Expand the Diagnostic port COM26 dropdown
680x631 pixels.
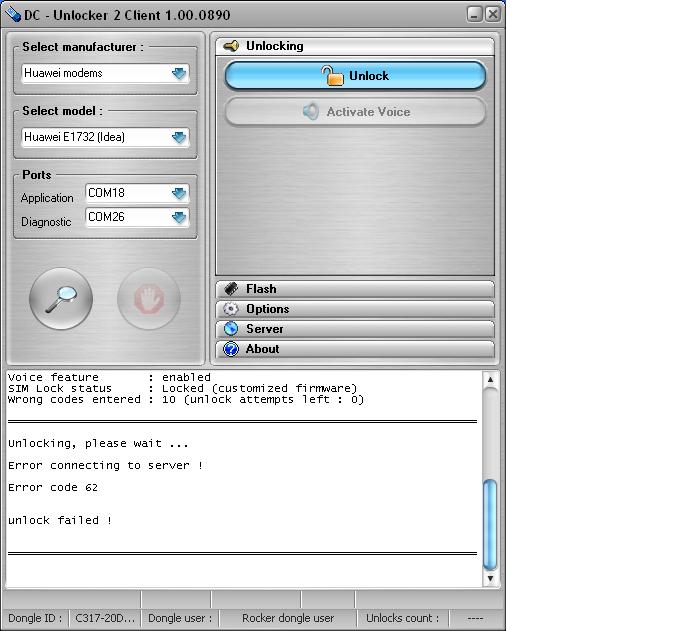(x=179, y=217)
